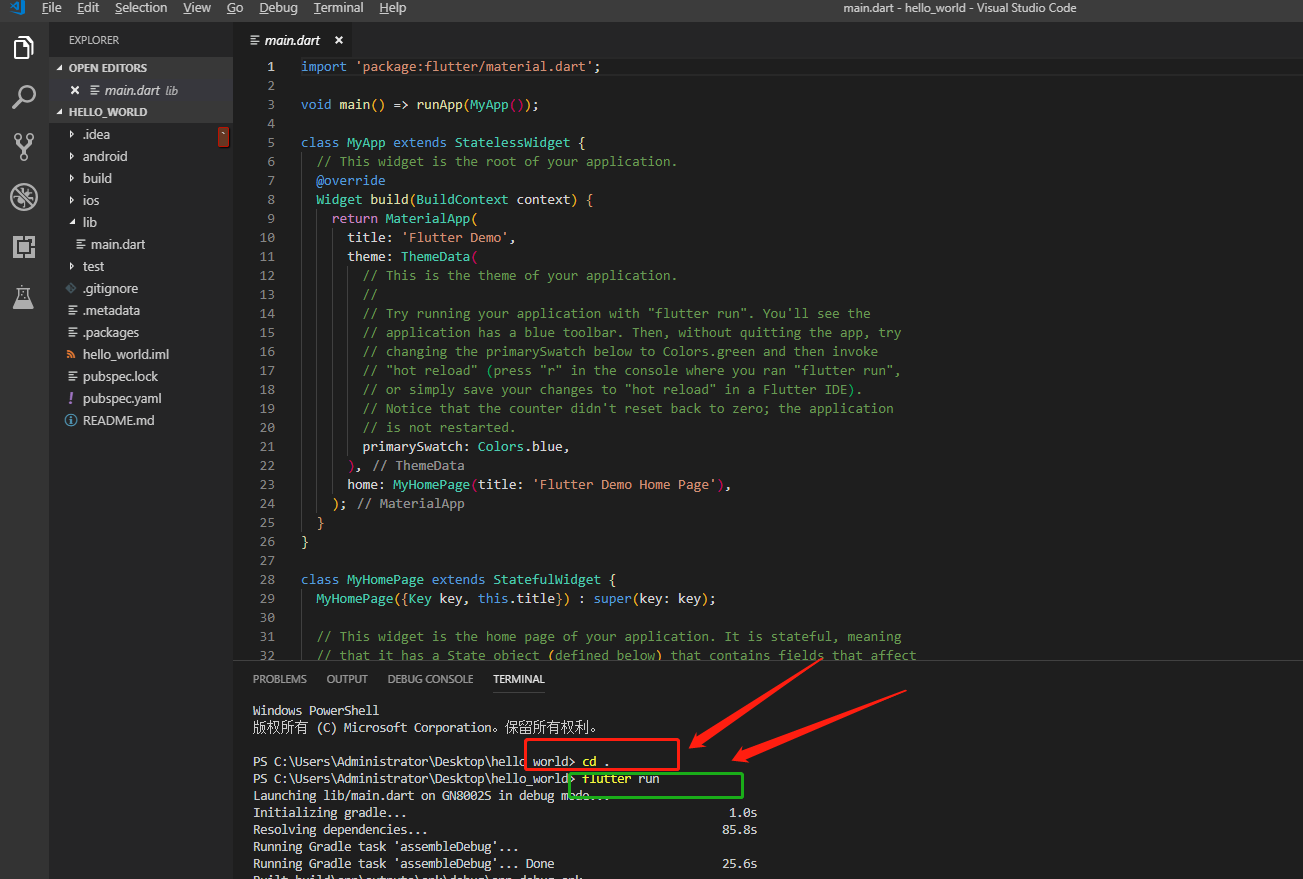Click the VS Code logo icon
The width and height of the screenshot is (1303, 879).
coord(17,8)
